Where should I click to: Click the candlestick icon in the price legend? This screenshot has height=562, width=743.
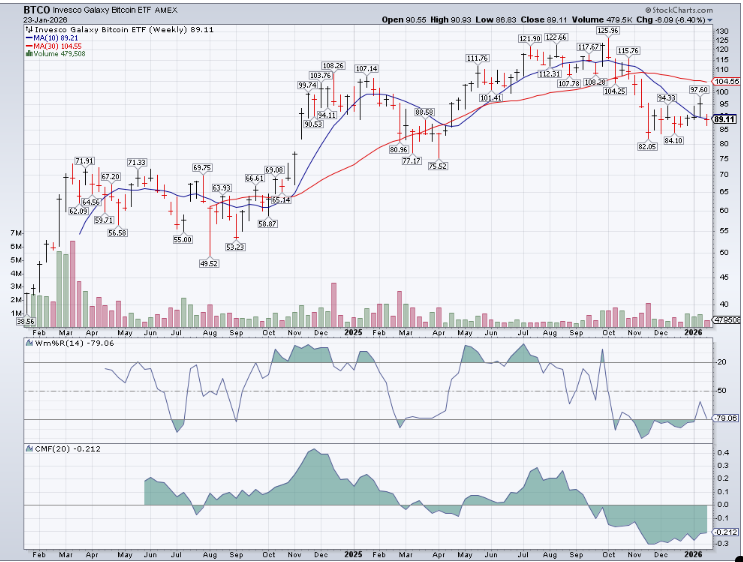pyautogui.click(x=27, y=30)
